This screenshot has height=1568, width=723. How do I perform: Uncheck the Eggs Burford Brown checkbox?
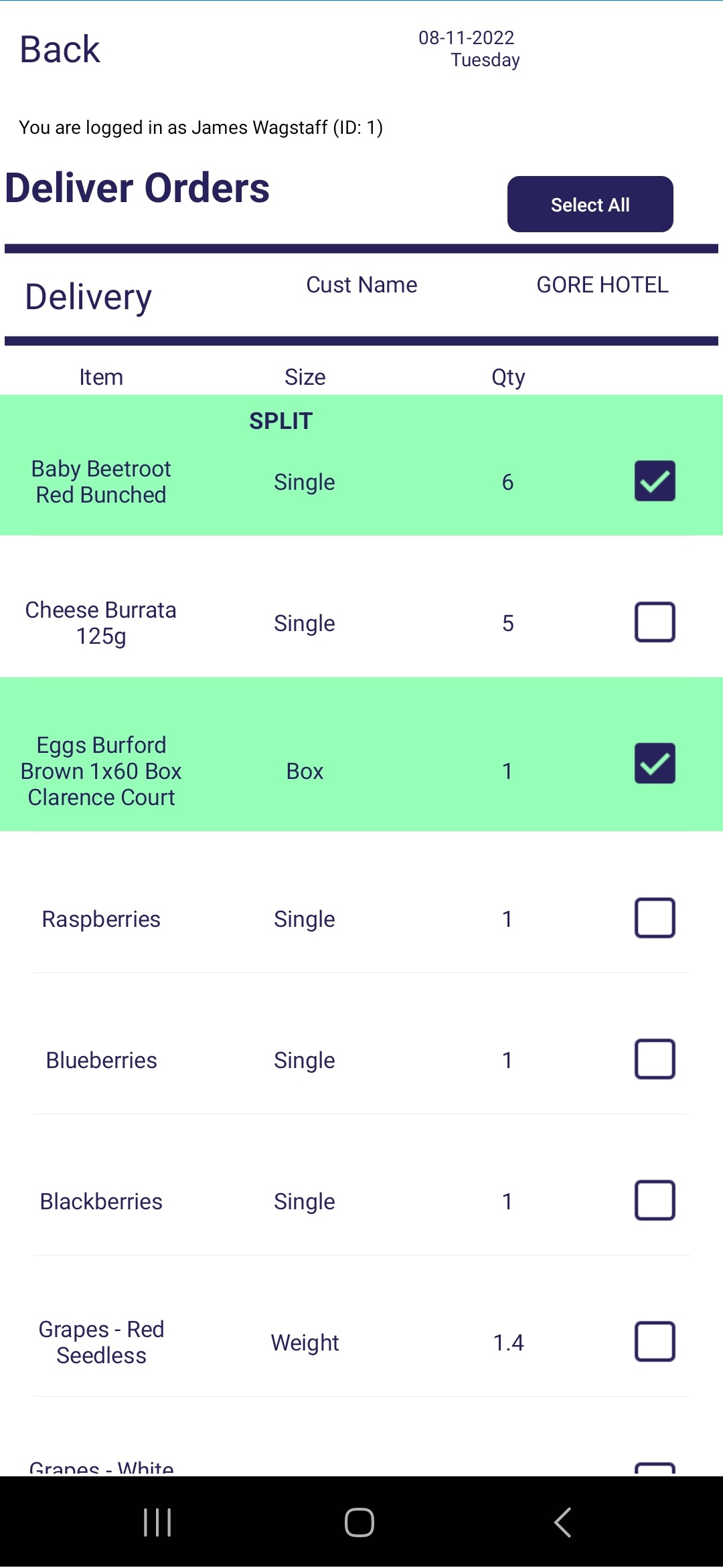(655, 764)
